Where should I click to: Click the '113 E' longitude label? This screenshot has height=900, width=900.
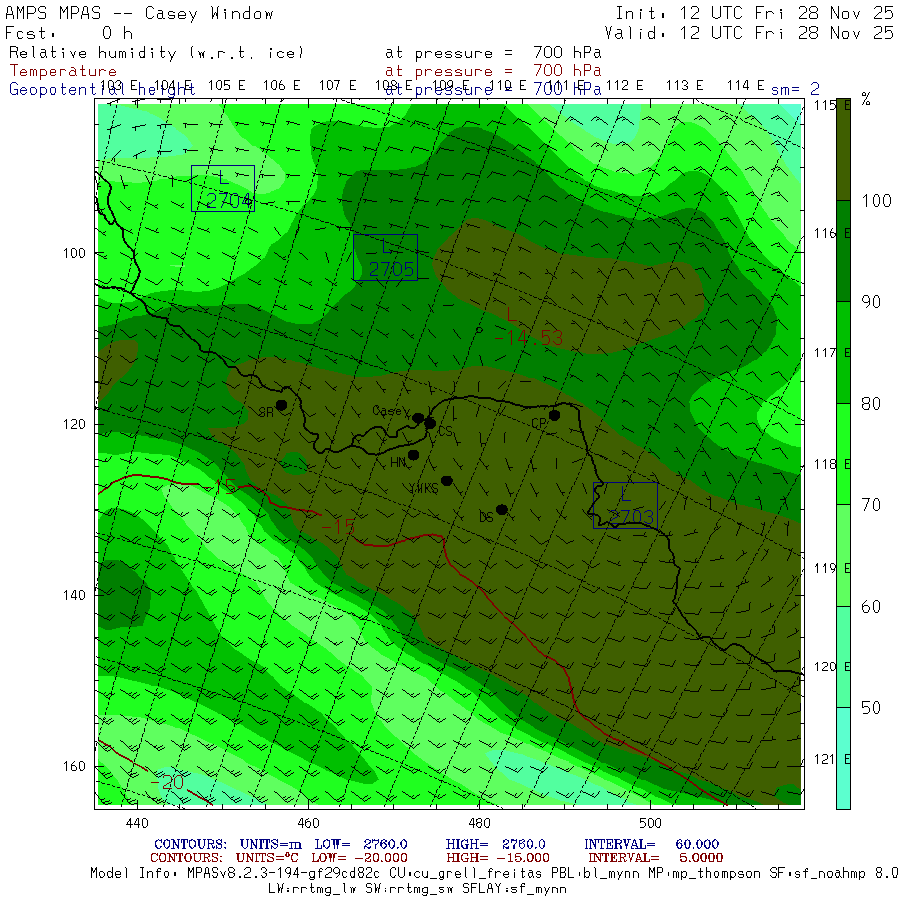click(684, 86)
